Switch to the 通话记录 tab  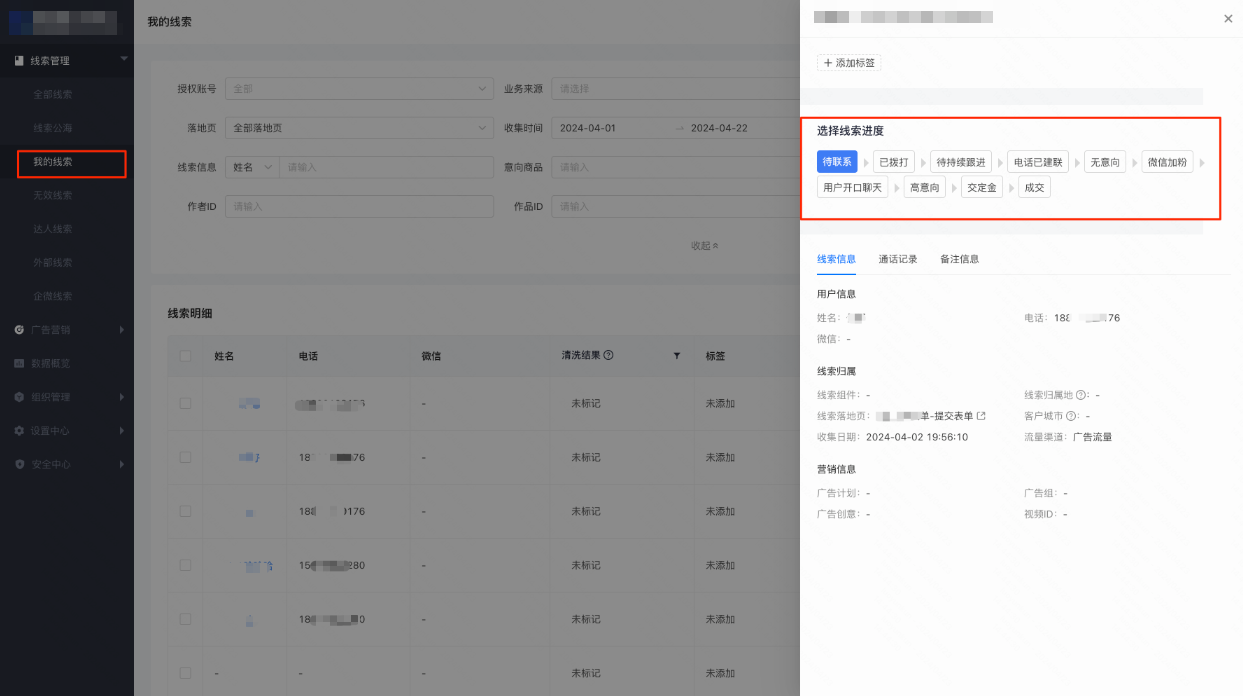897,258
